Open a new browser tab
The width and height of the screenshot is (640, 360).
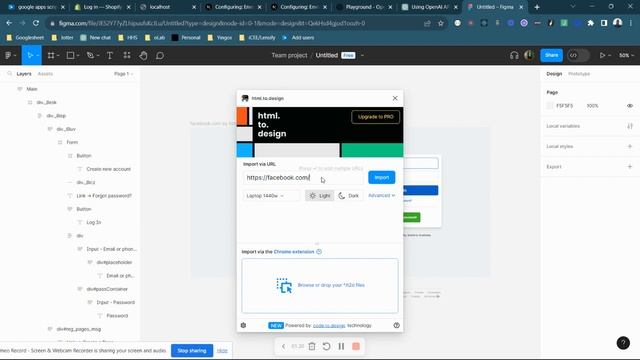tap(537, 7)
